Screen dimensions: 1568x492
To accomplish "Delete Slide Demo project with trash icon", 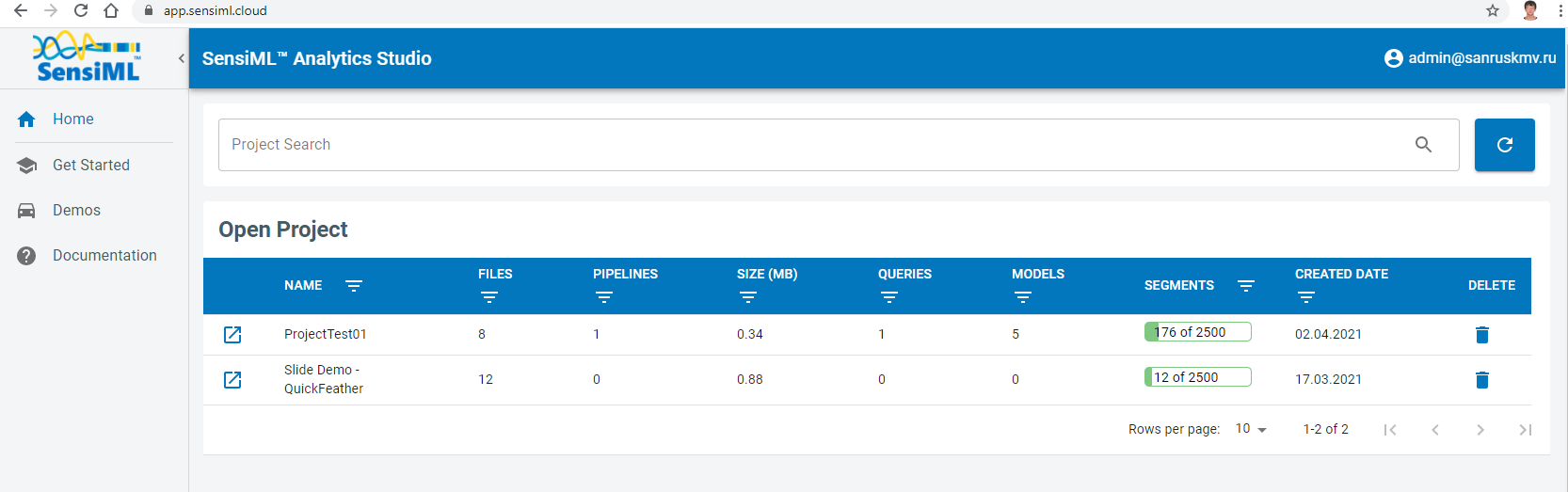I will point(1482,380).
